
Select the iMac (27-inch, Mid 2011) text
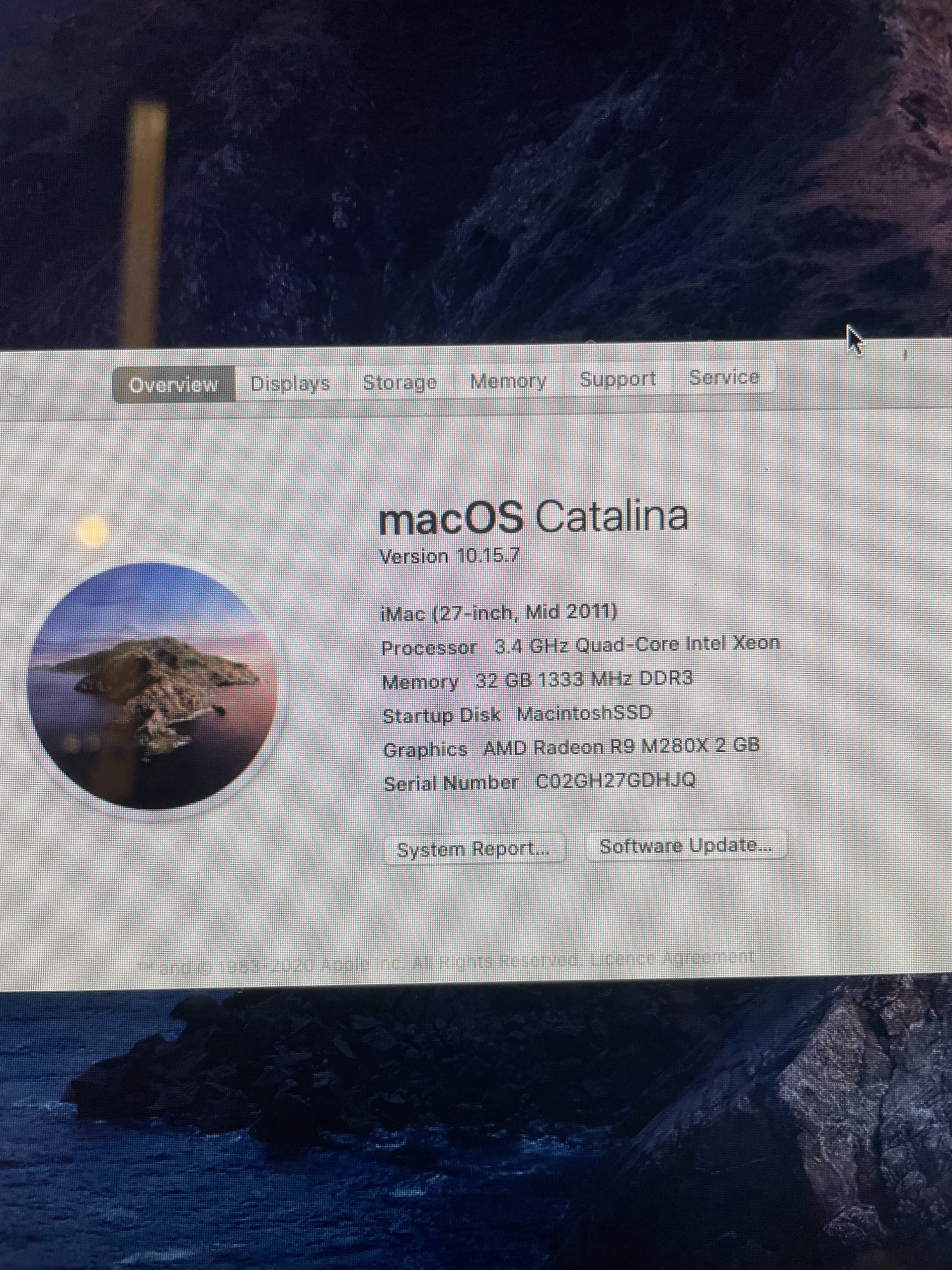[498, 612]
